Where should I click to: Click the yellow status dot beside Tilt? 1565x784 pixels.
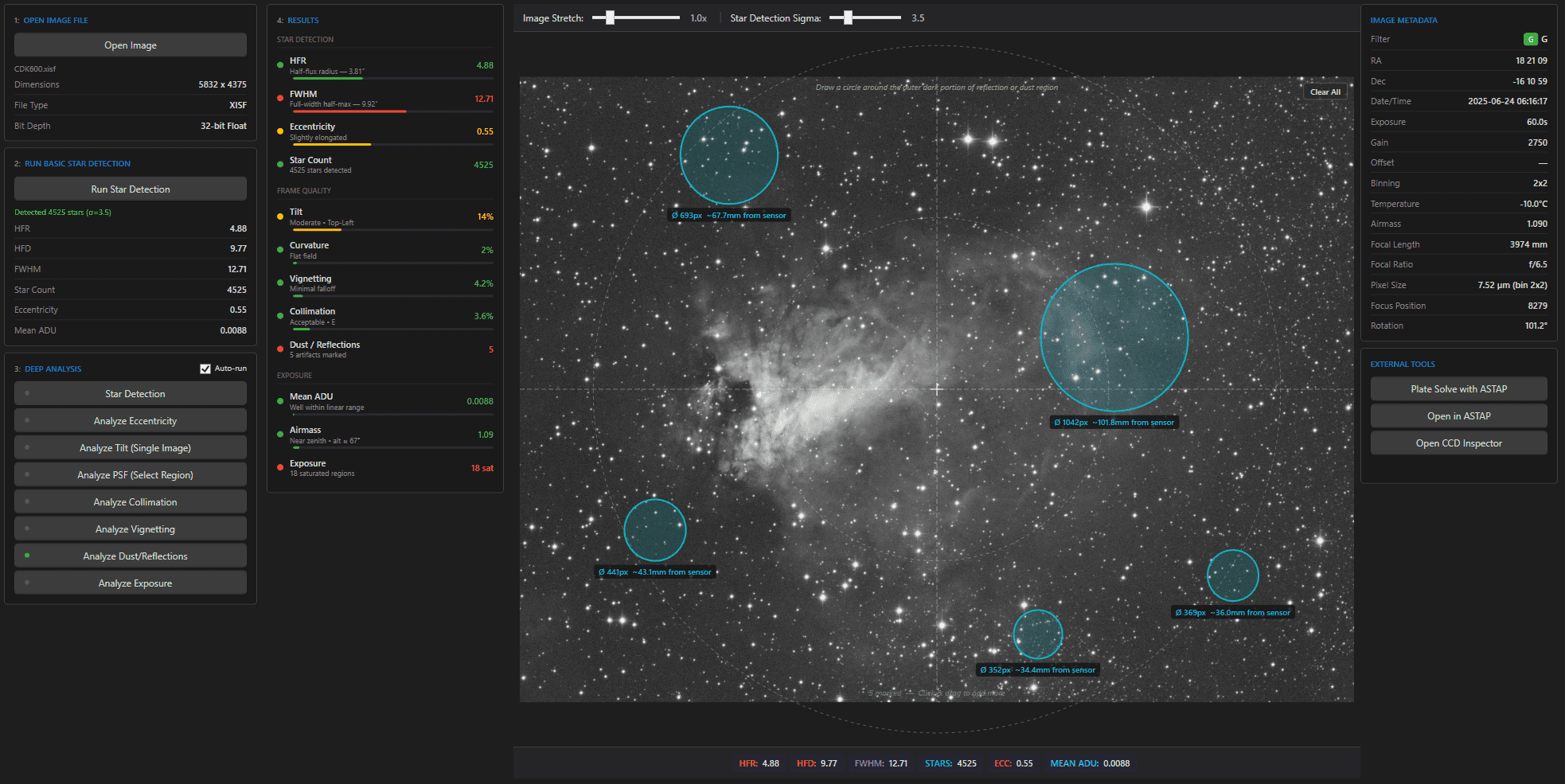pyautogui.click(x=280, y=216)
